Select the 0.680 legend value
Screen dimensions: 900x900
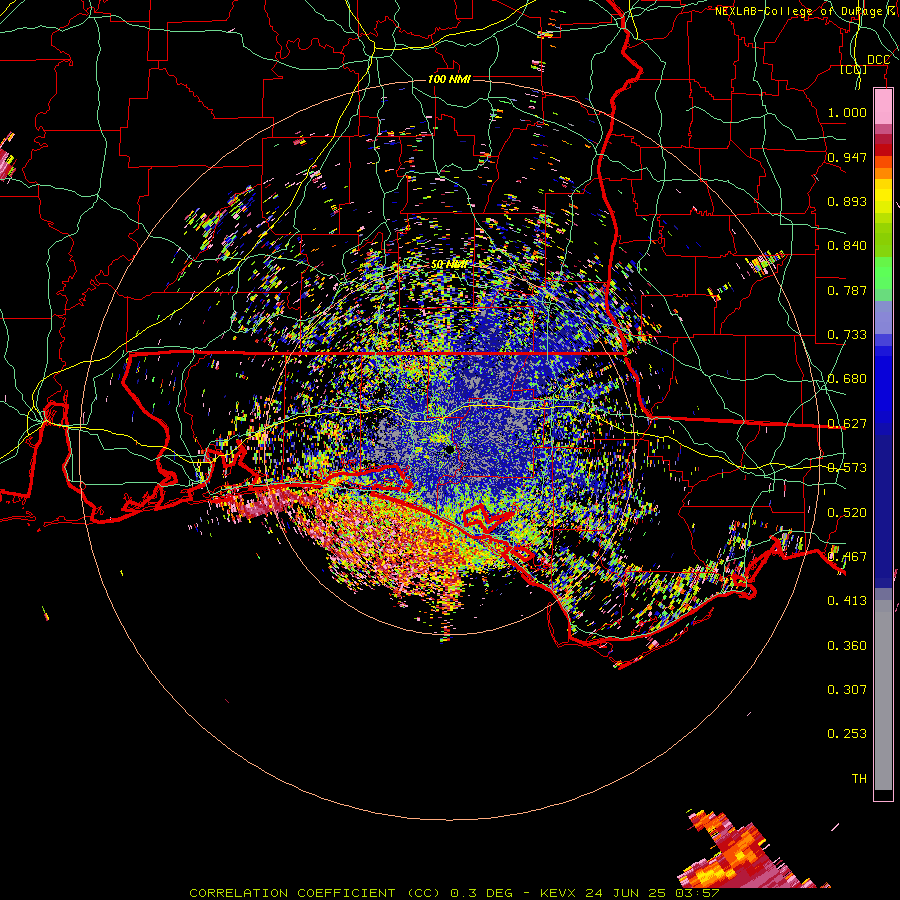(847, 379)
